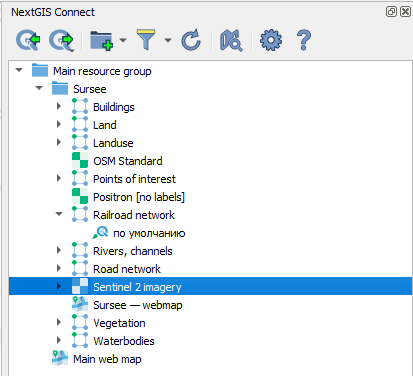The width and height of the screenshot is (413, 376).
Task: Click the Rivers, channels layer icon
Action: coord(80,251)
